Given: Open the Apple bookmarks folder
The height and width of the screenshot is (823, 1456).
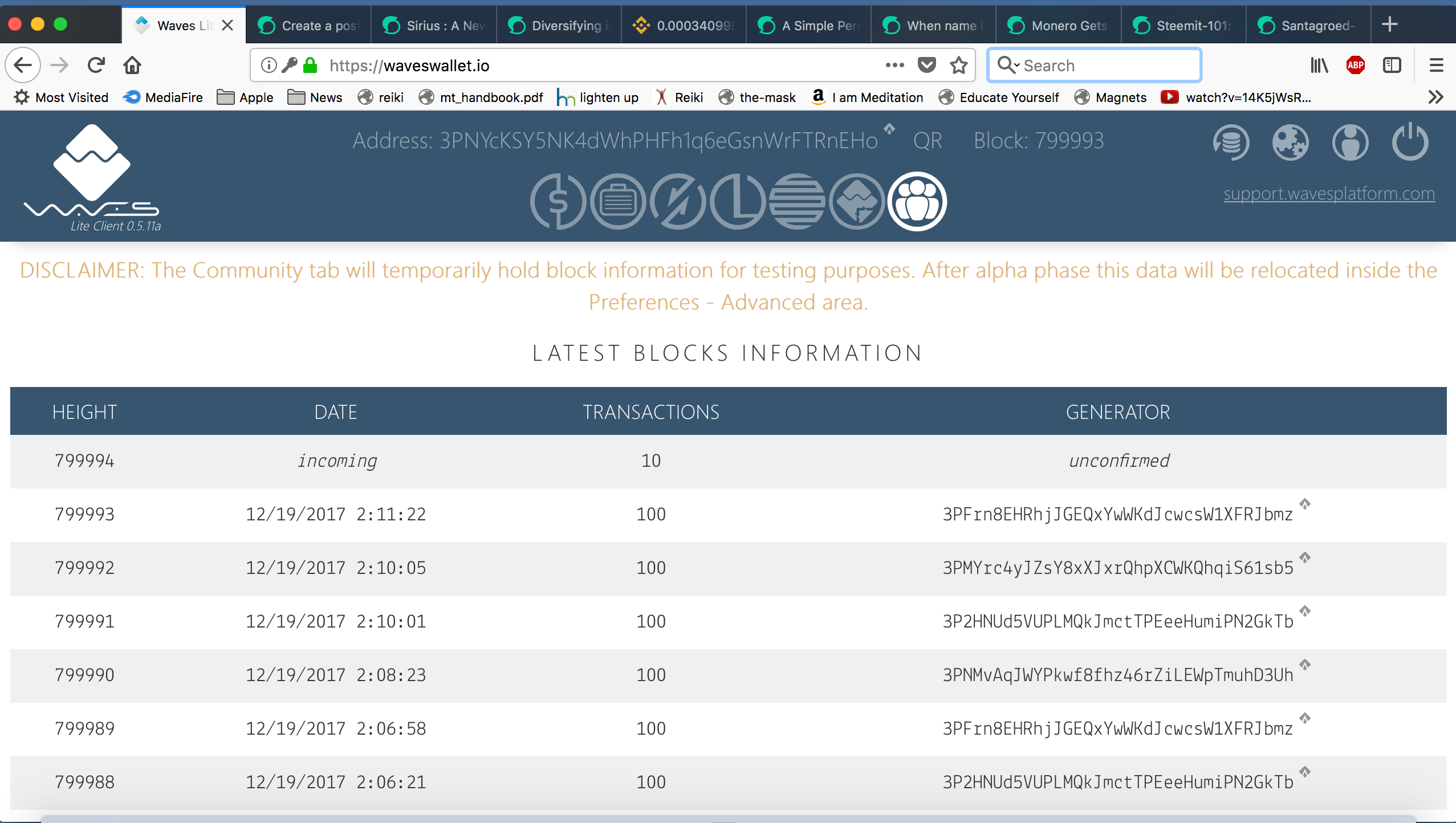Looking at the screenshot, I should pos(245,97).
